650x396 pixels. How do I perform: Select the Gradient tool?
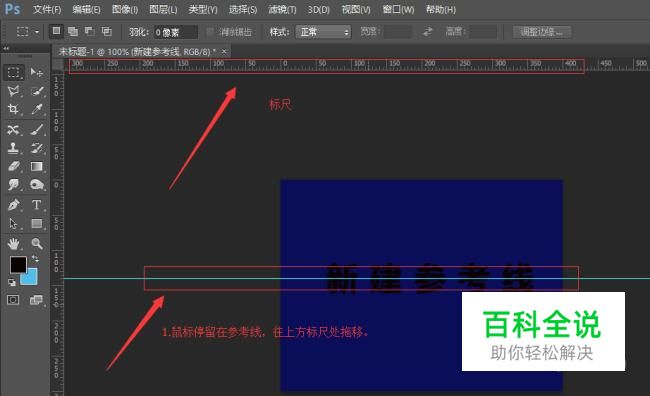pos(36,166)
